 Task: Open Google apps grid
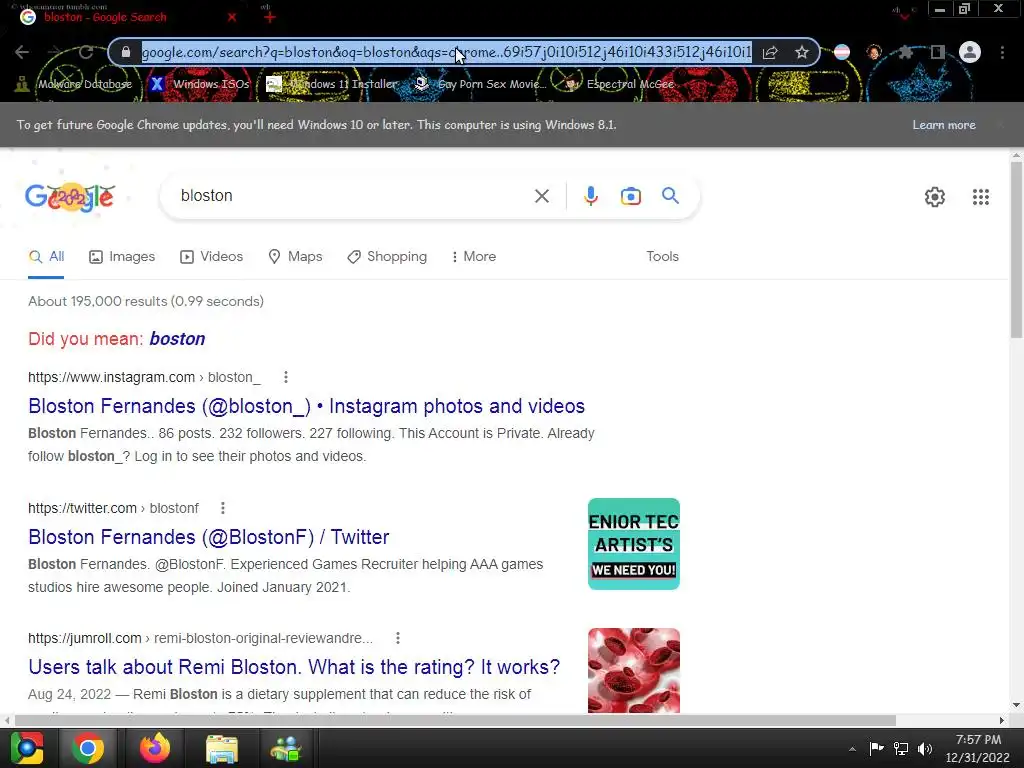point(980,197)
